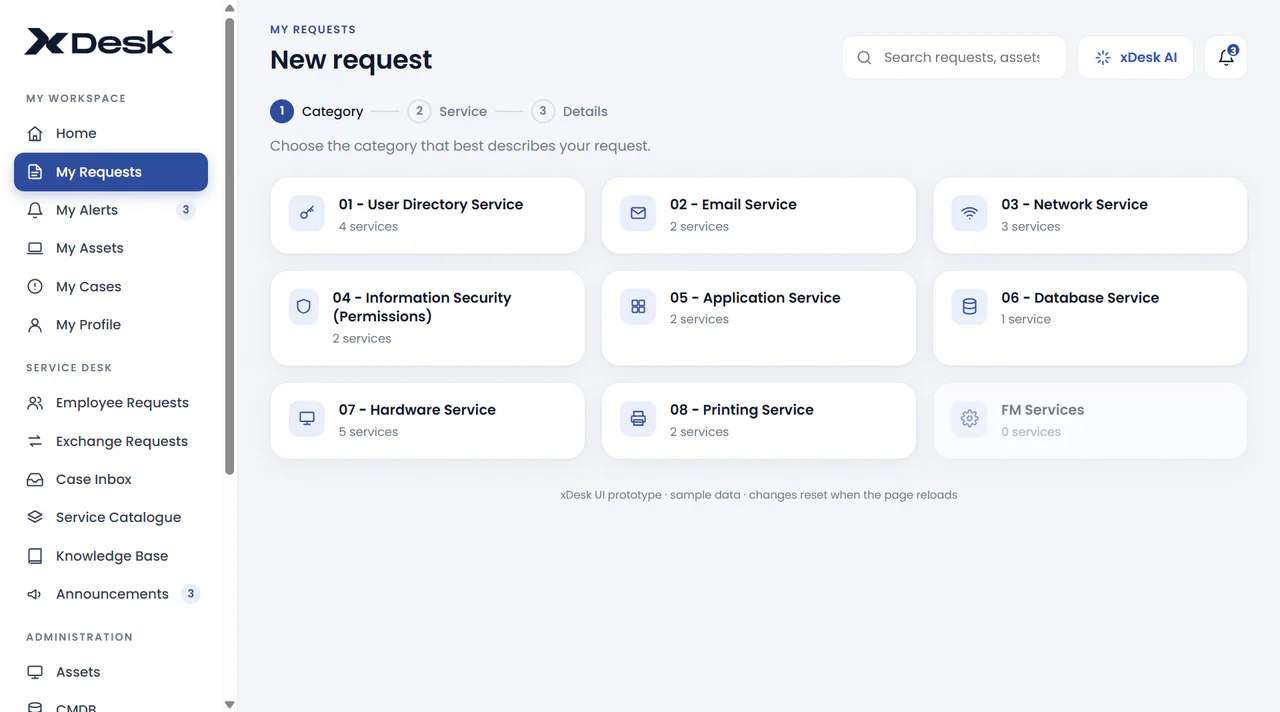
Task: Select step 1 Category in wizard
Action: (x=317, y=111)
